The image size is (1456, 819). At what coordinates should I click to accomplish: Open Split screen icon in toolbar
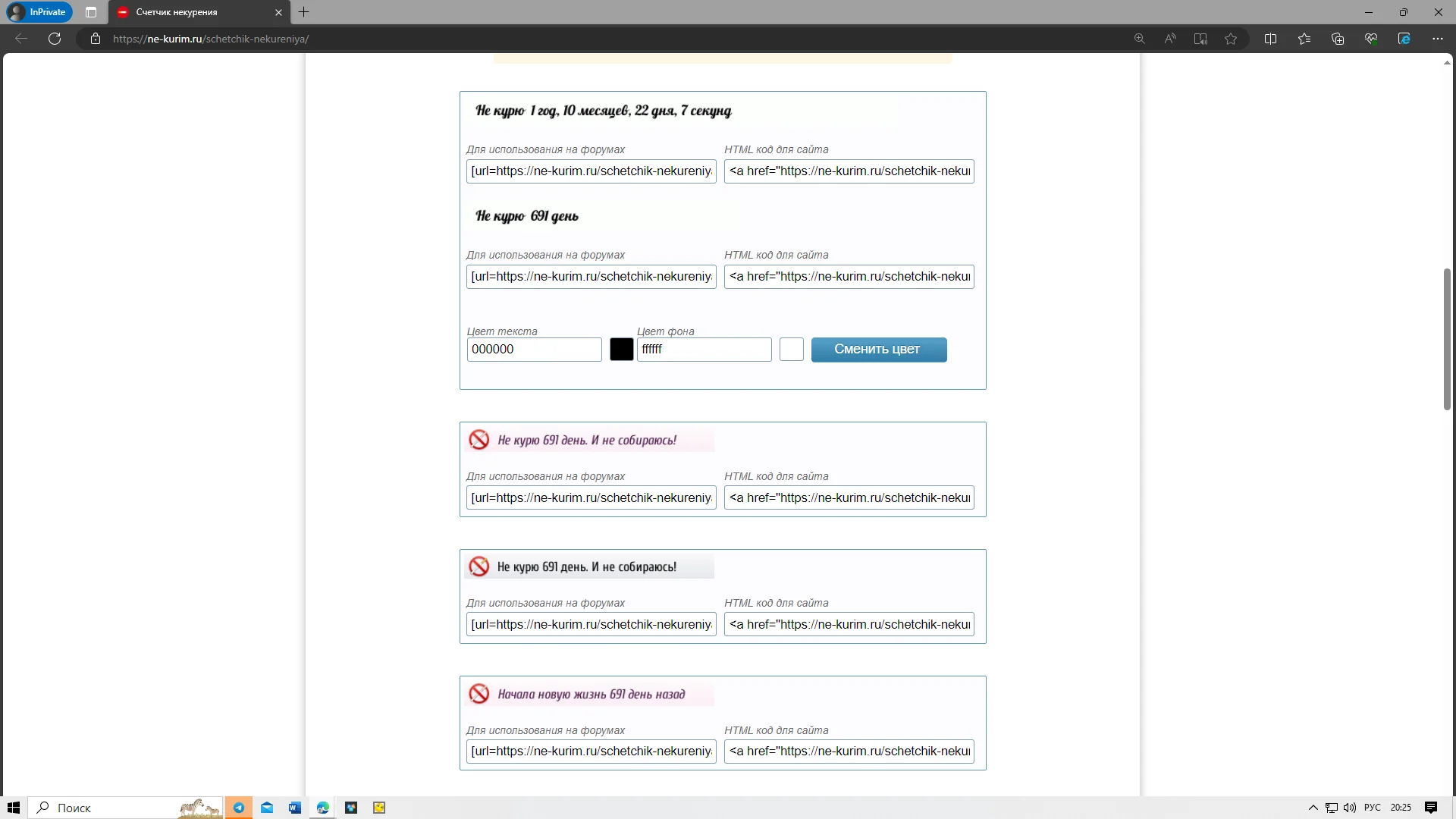click(1271, 39)
